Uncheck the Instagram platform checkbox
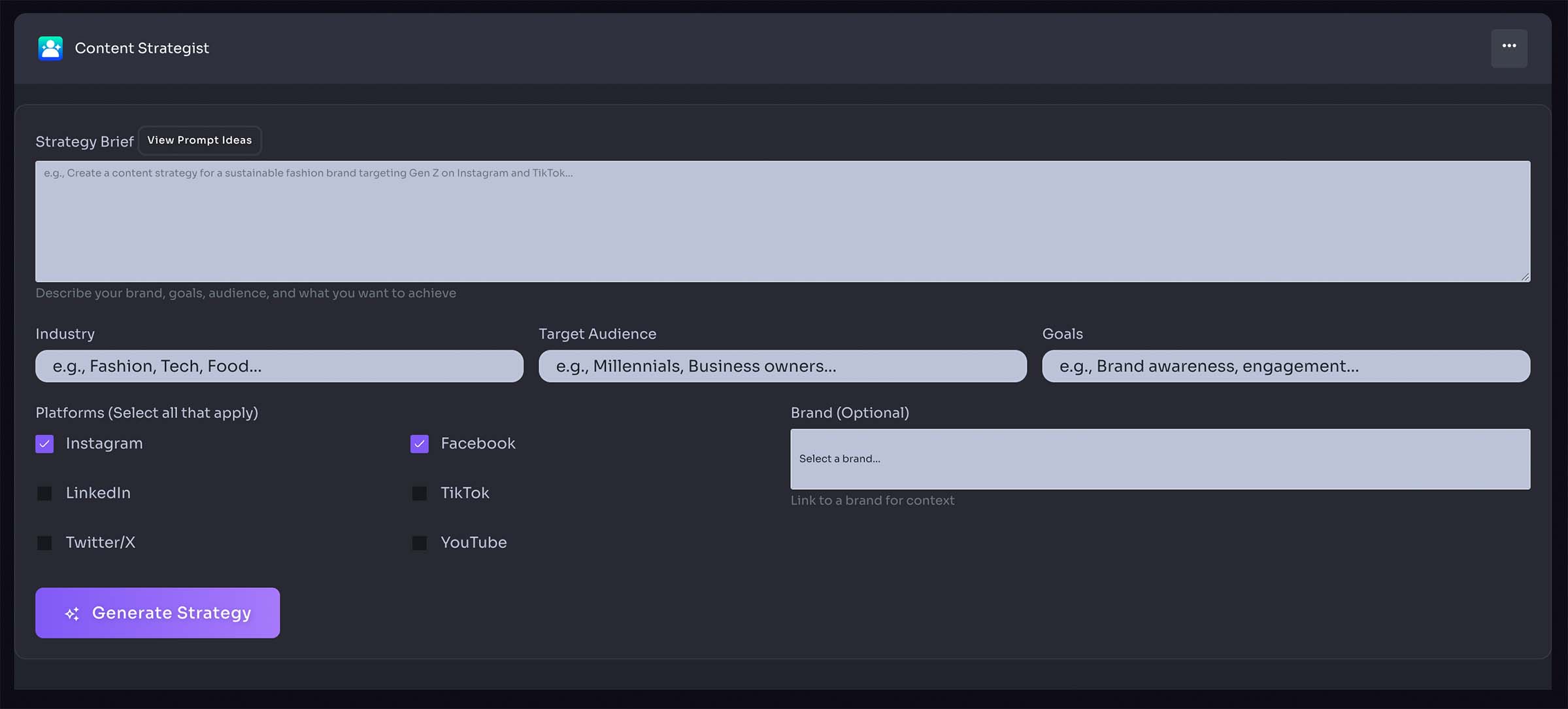The height and width of the screenshot is (709, 1568). coord(44,444)
